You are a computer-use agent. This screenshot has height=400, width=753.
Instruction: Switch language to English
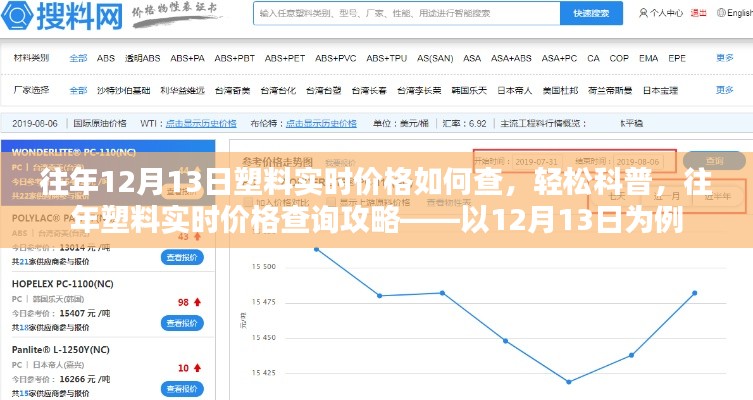[735, 13]
